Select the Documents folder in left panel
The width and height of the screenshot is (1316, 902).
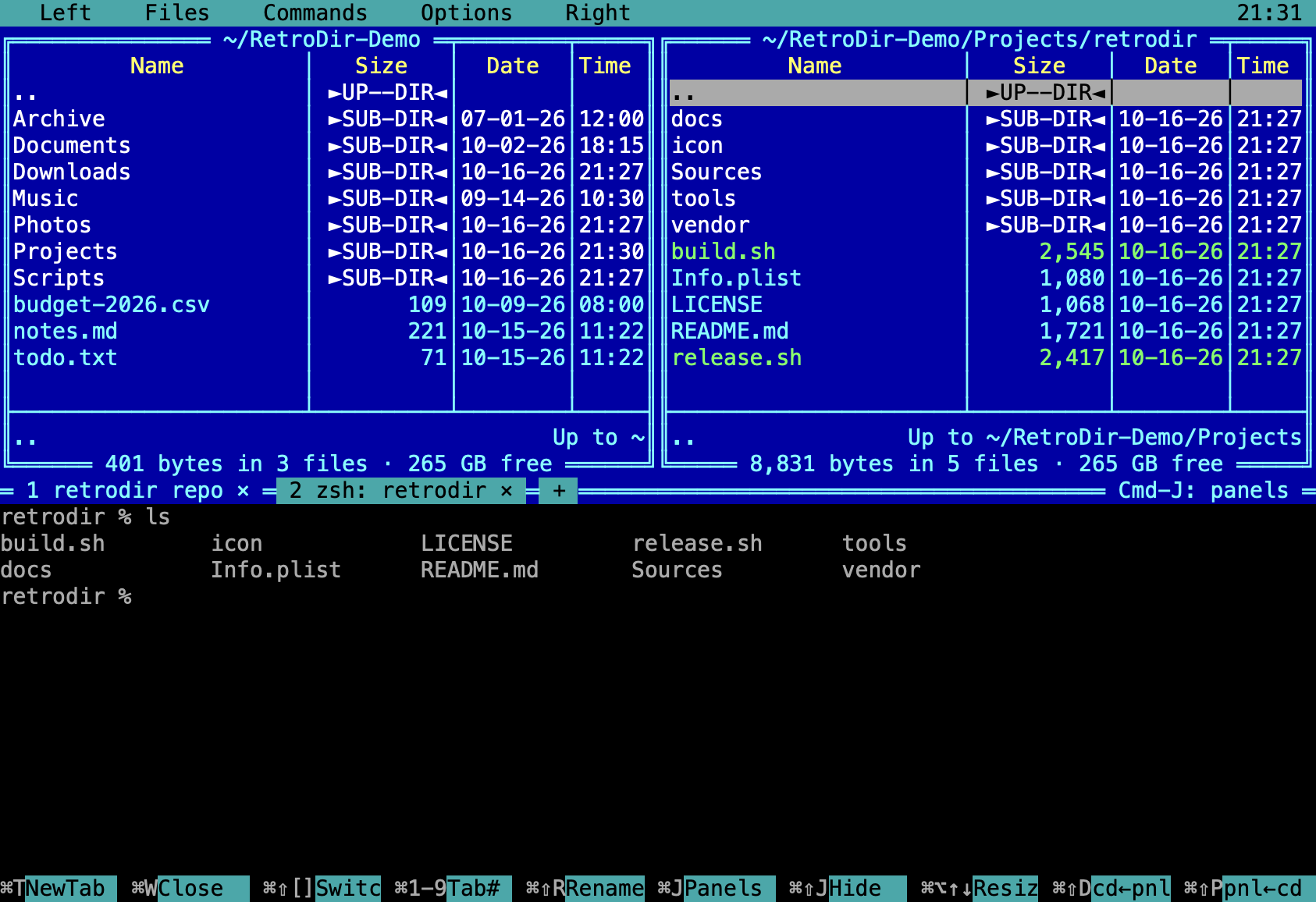tap(329, 145)
